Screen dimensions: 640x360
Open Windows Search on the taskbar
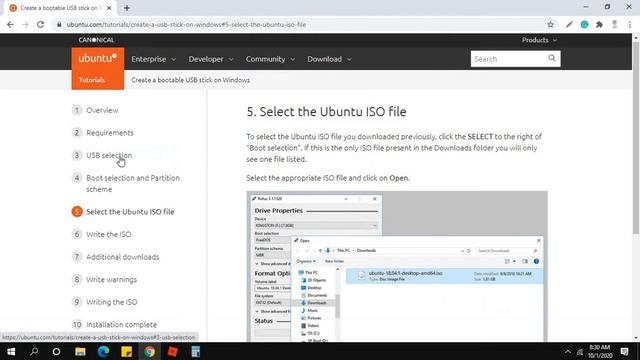[34, 351]
